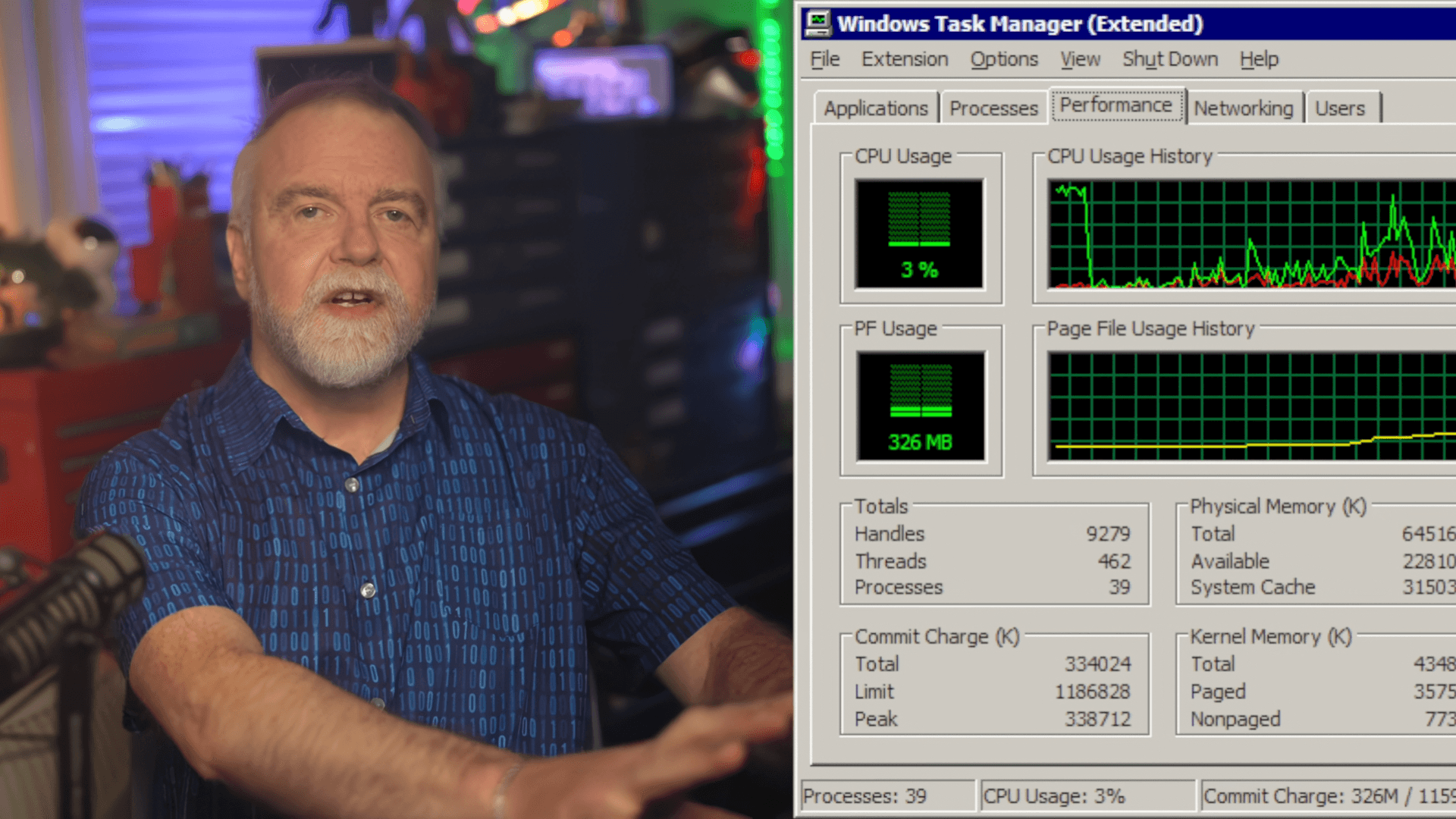Open the View menu
The image size is (1456, 819).
[x=1079, y=59]
